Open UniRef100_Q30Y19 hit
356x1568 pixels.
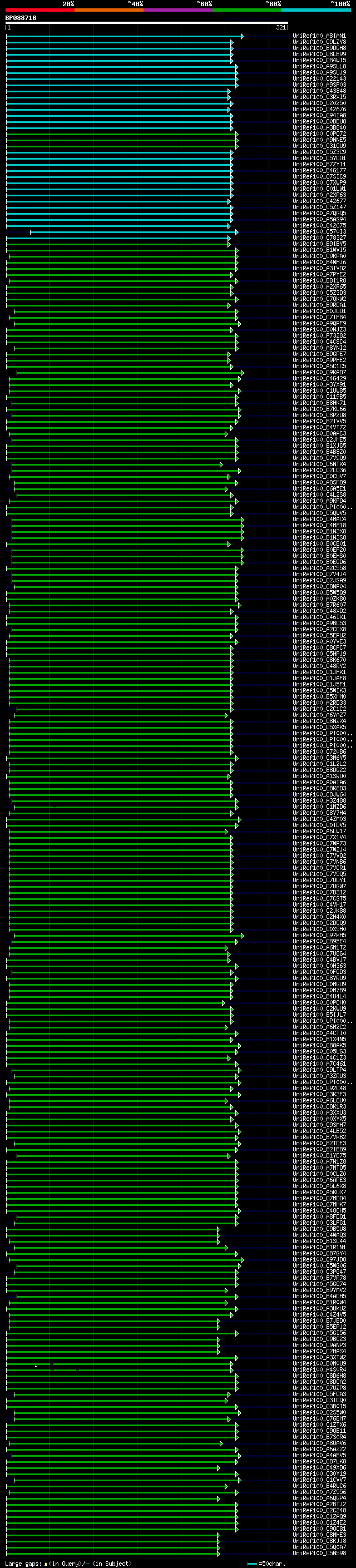point(319,1473)
